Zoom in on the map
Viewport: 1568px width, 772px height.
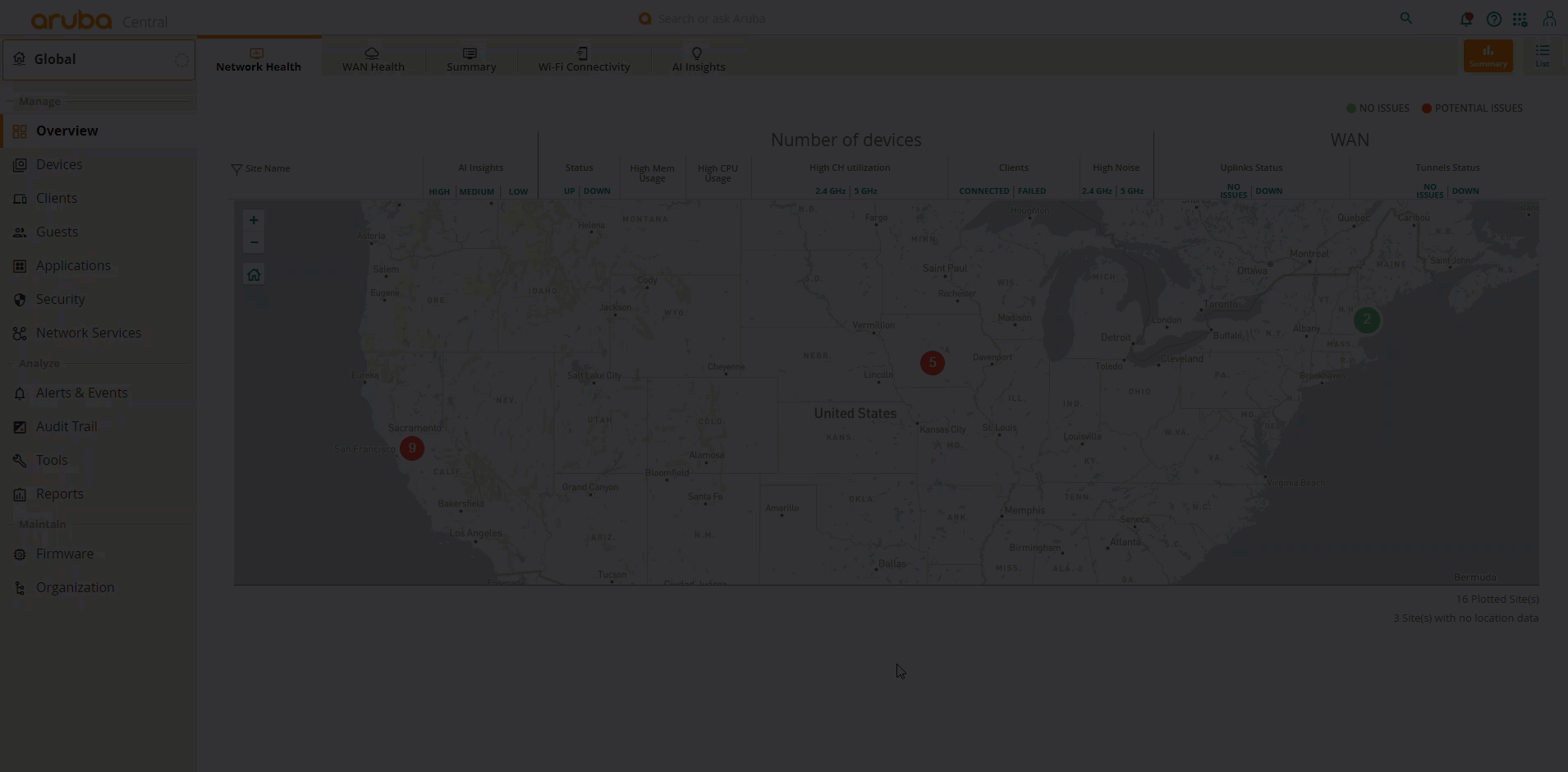[254, 220]
